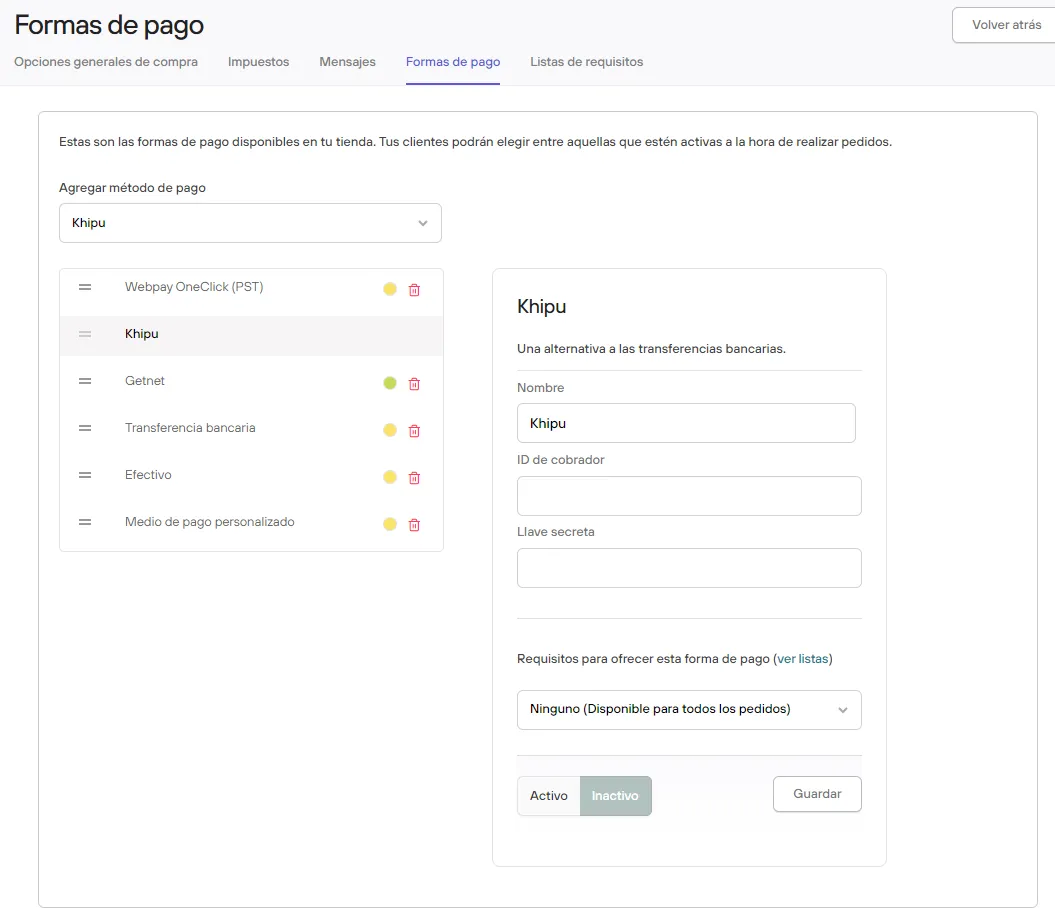Click yellow status dot of Medio de pago personalizado
Viewport: 1055px width, 913px height.
pyautogui.click(x=390, y=525)
